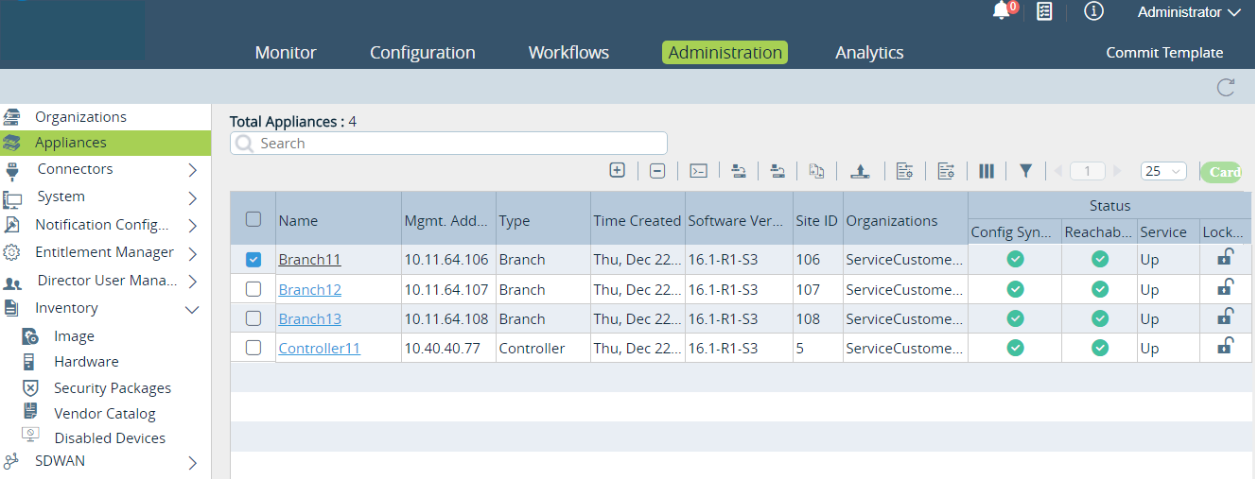
Task: Go to the Analytics tab
Action: [869, 53]
